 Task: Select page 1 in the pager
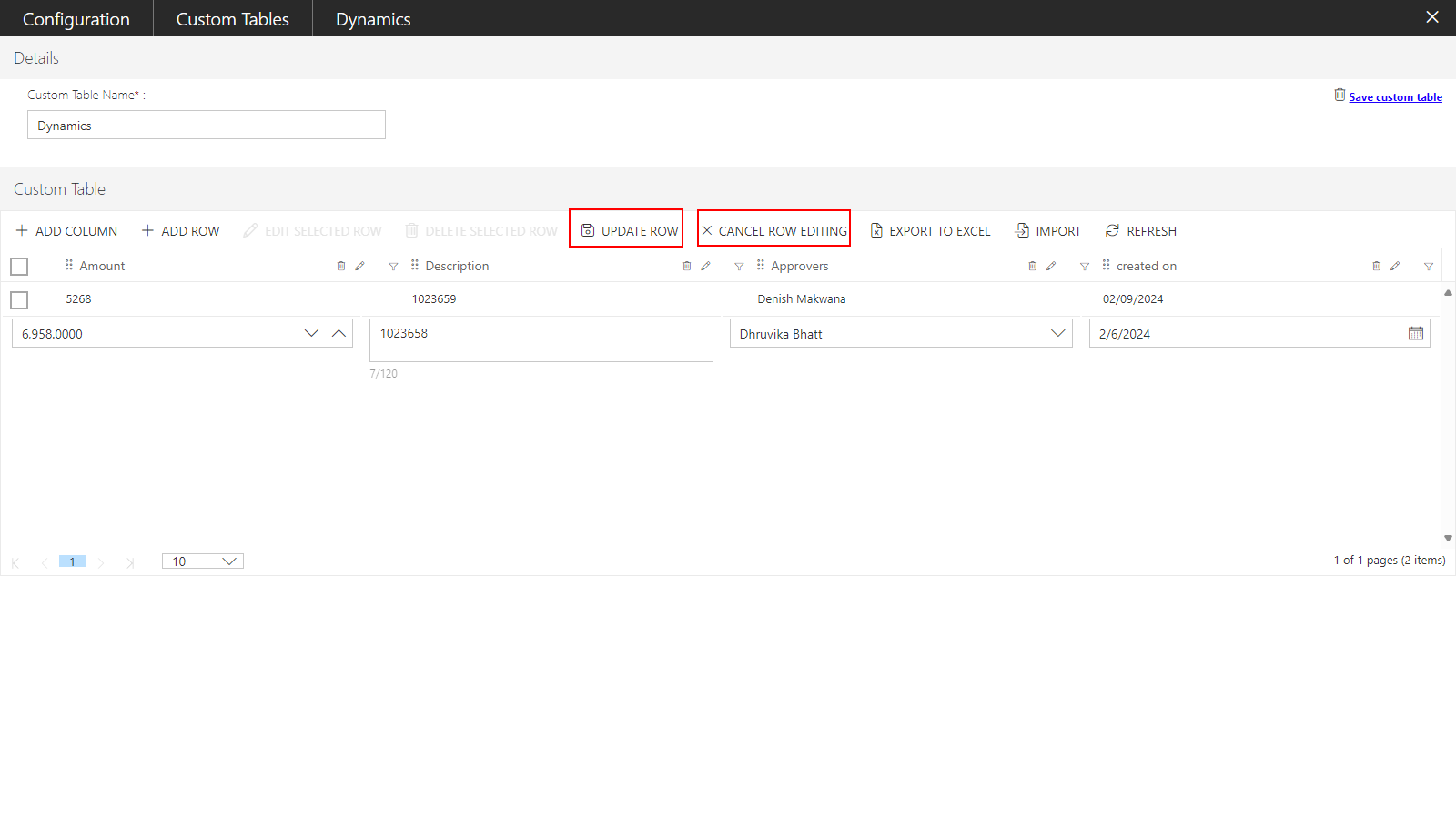[73, 561]
